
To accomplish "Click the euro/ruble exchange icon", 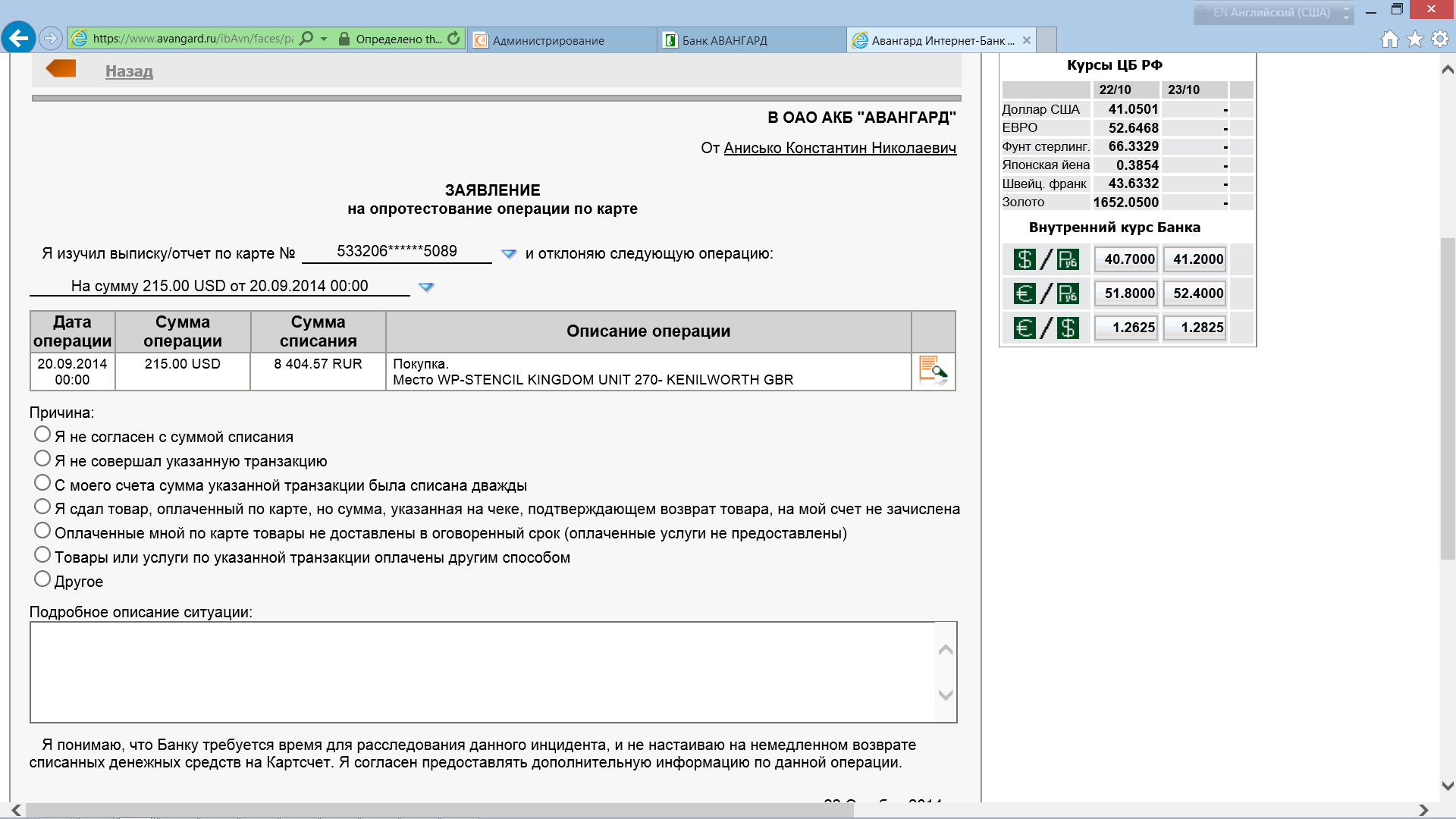I will click(1046, 293).
